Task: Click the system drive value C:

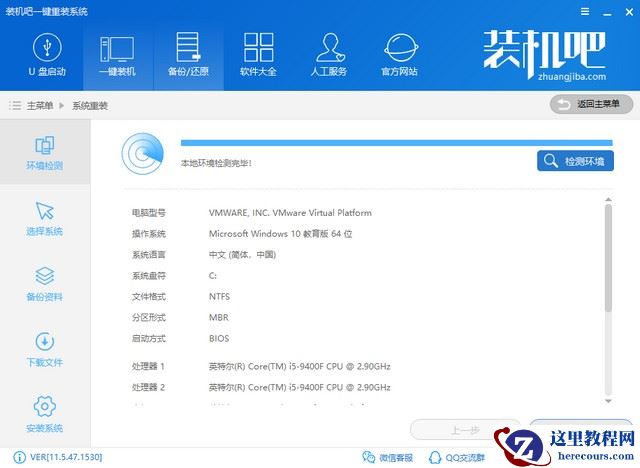Action: coord(213,276)
